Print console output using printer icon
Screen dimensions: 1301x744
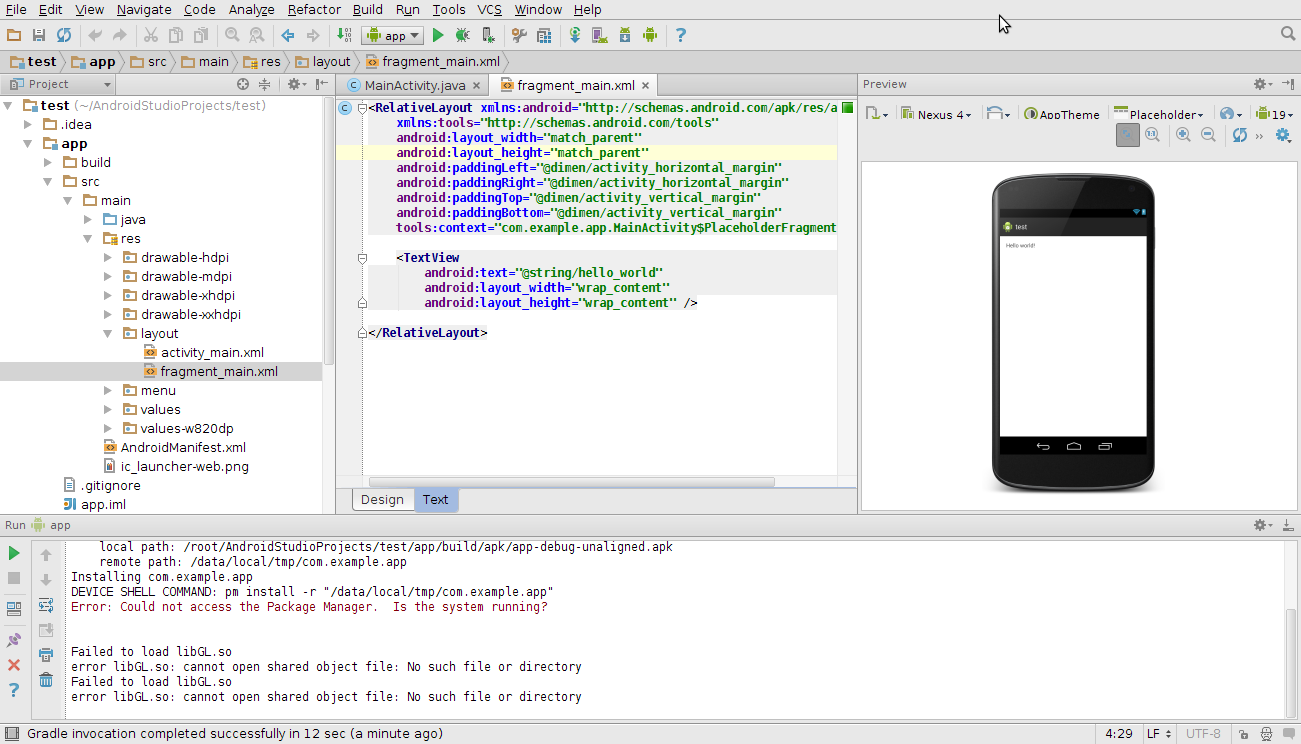[46, 655]
